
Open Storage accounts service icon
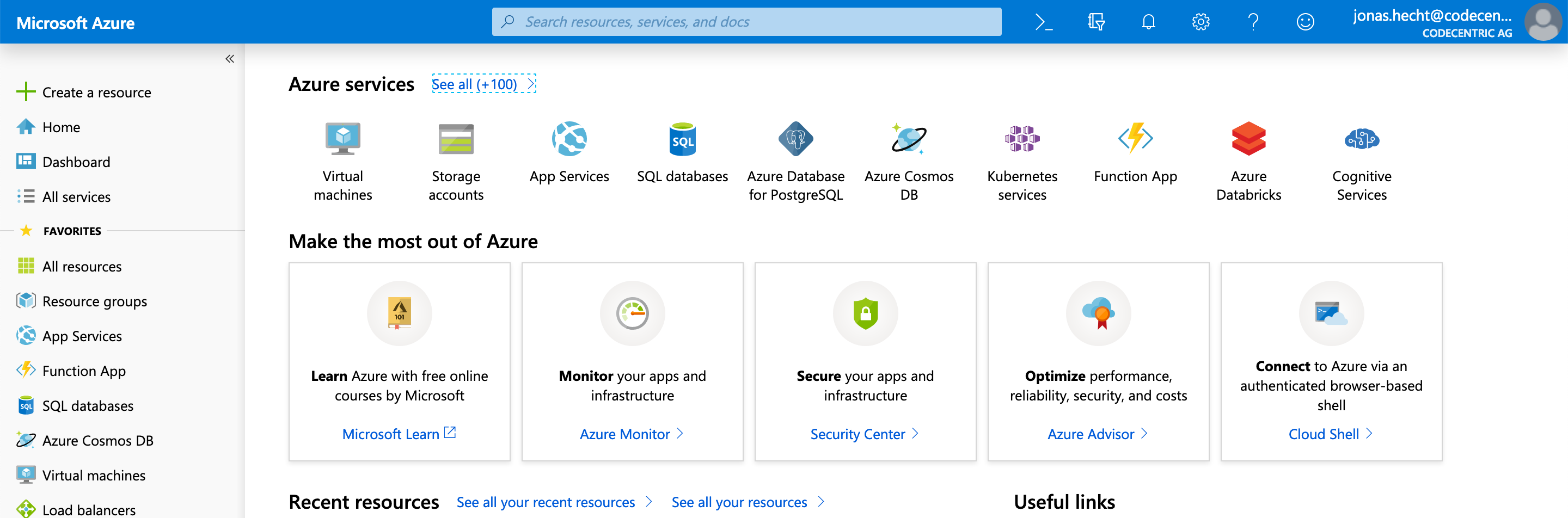pos(456,139)
